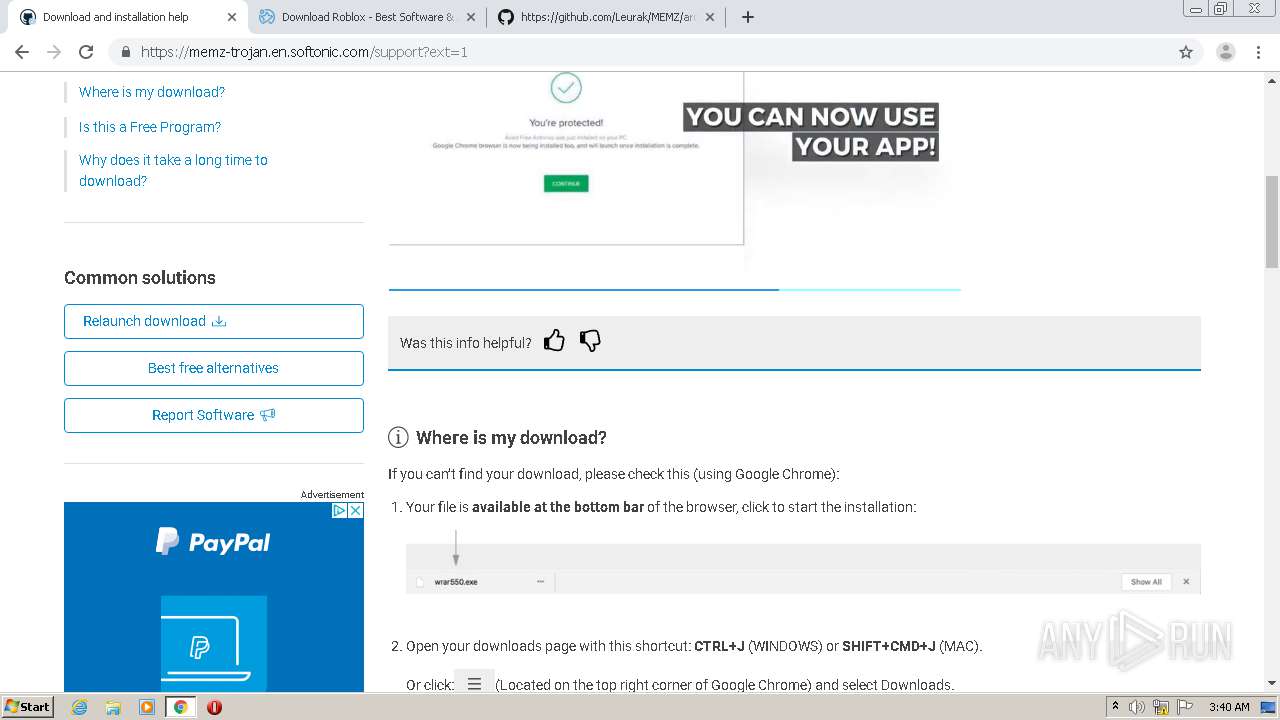
Task: Click the green Continue button in video
Action: tap(566, 184)
